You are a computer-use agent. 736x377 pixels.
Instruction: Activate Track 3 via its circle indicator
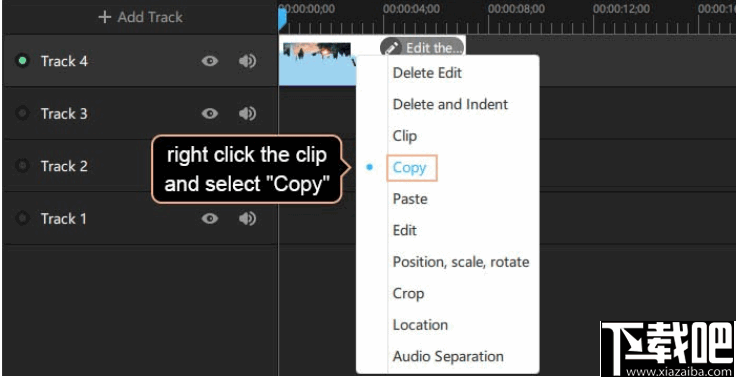coord(23,114)
